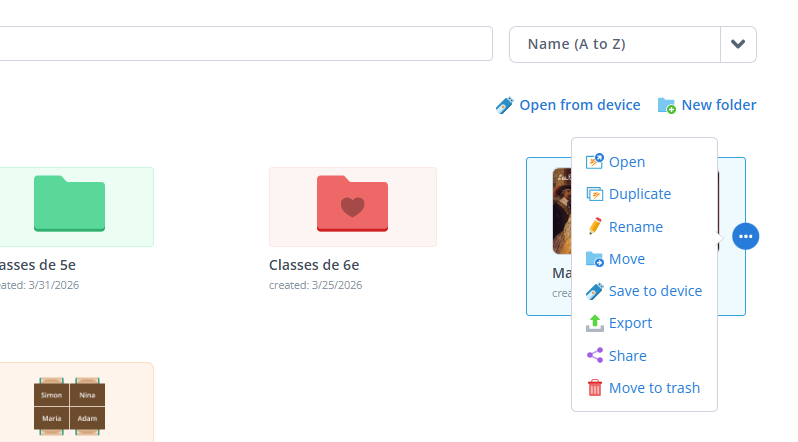Click the created: 3/25/2026 date text

[316, 285]
